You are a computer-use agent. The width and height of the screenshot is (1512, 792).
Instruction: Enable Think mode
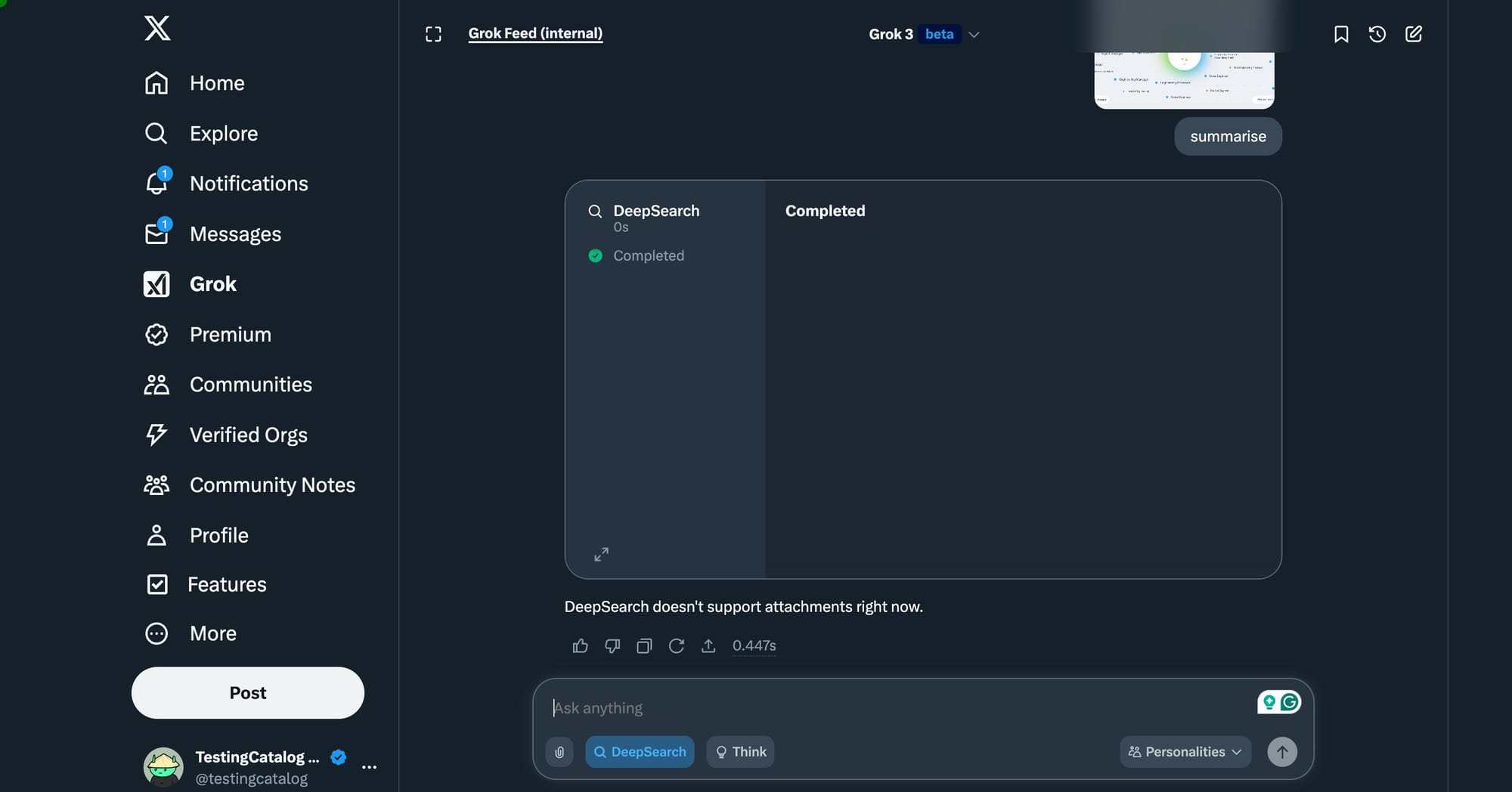coord(740,752)
